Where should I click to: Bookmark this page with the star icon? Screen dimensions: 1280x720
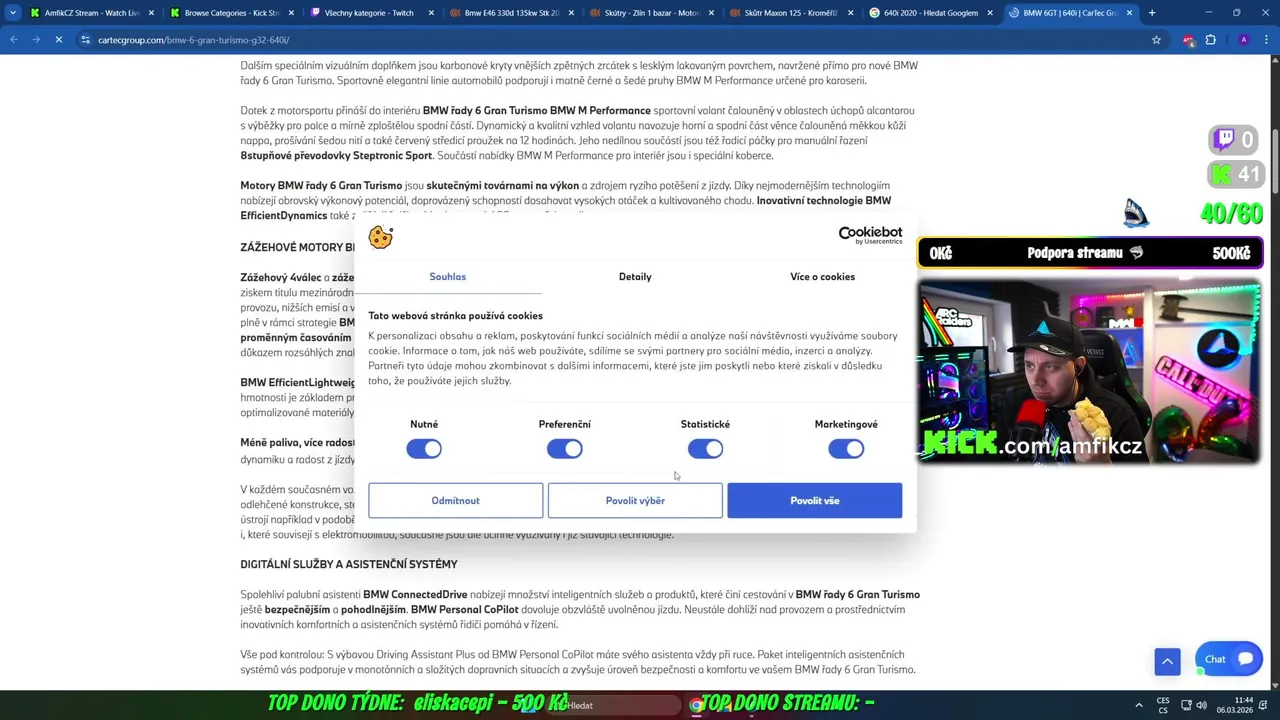(1156, 40)
